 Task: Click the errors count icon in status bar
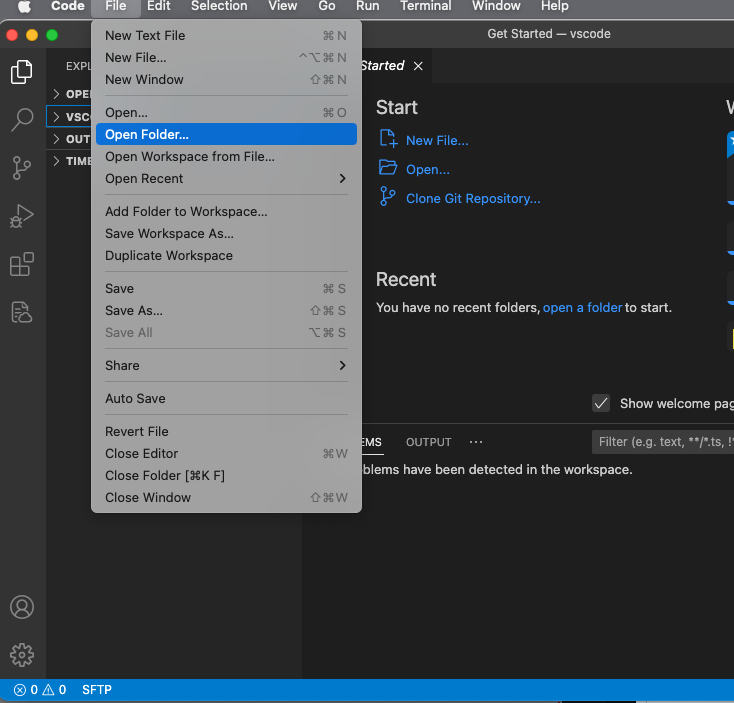[20, 690]
